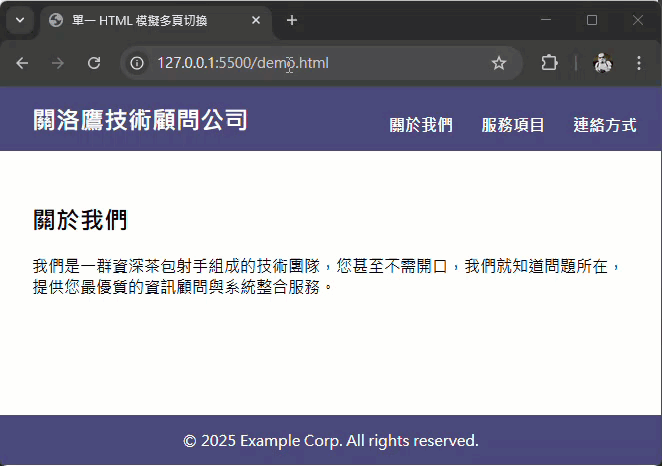Go to the 服務項目 navigation link
Screen dimensions: 662x466
513,125
